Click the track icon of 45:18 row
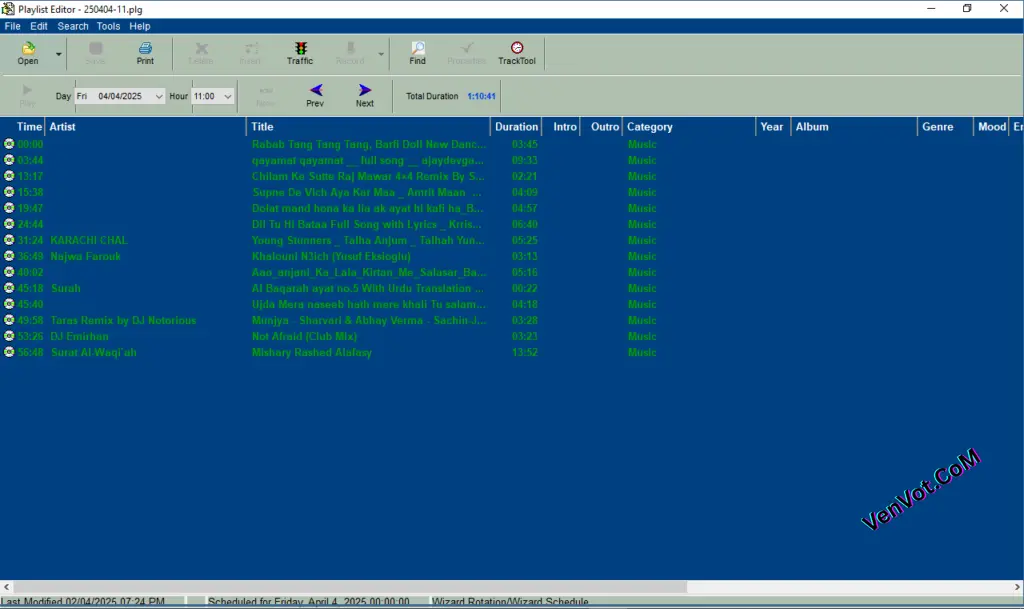Screen dimensions: 1024x609 pyautogui.click(x=8, y=288)
